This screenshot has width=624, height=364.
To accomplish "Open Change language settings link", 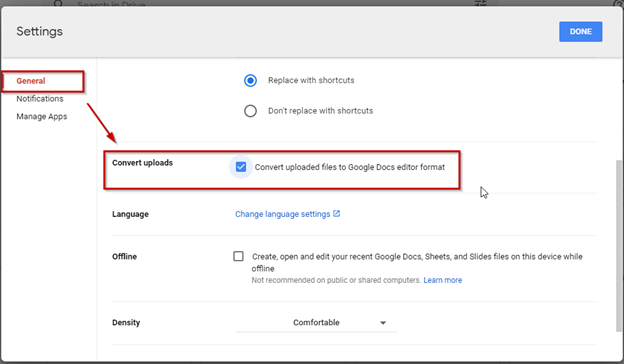I will 283,214.
